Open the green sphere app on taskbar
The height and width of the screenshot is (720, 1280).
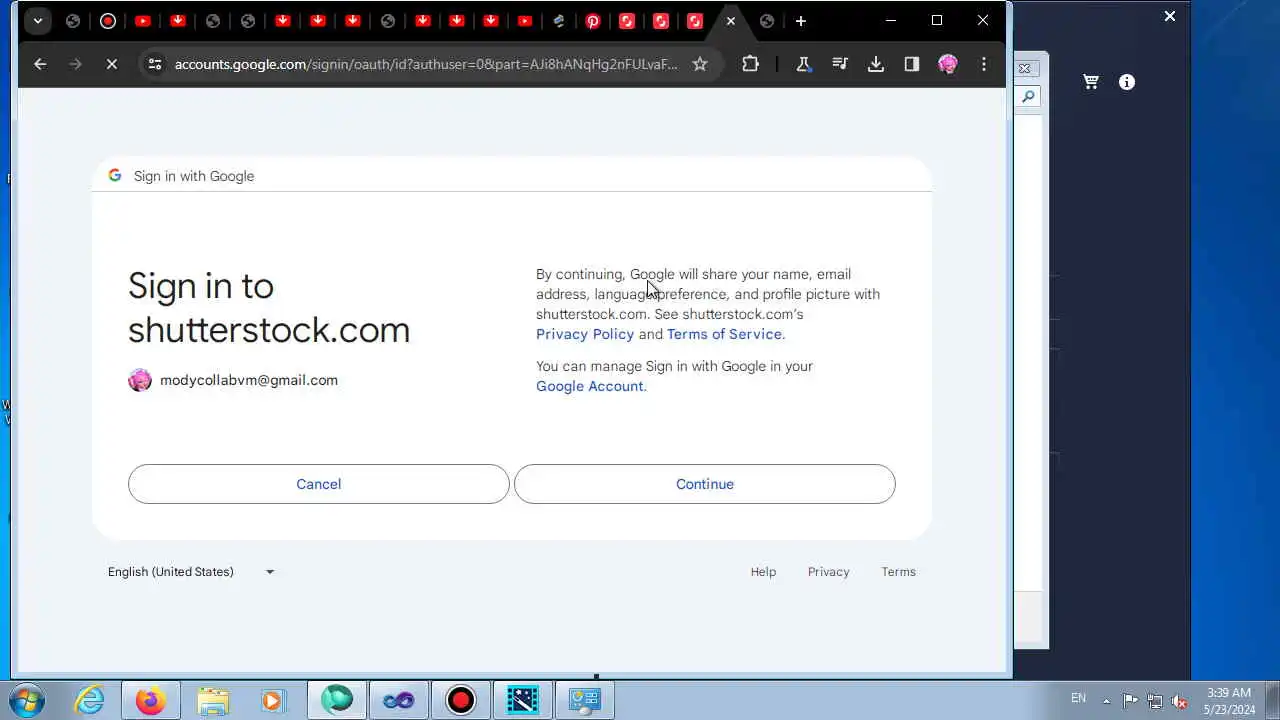tap(337, 700)
